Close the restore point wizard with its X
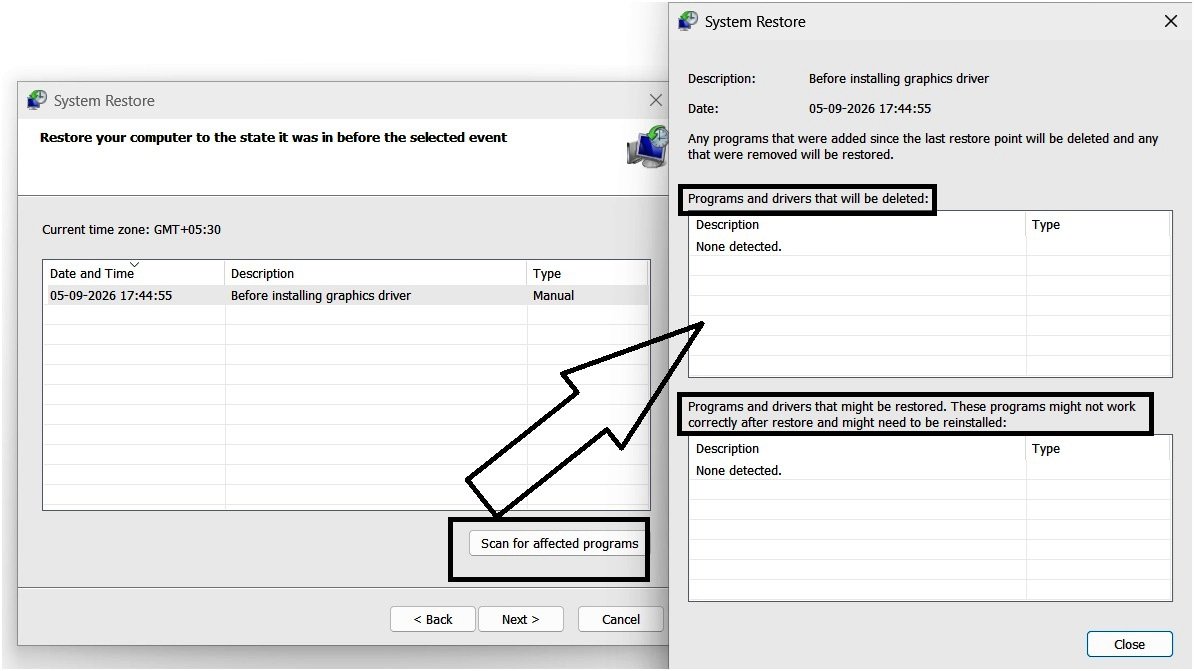This screenshot has width=1194, height=671. (656, 100)
